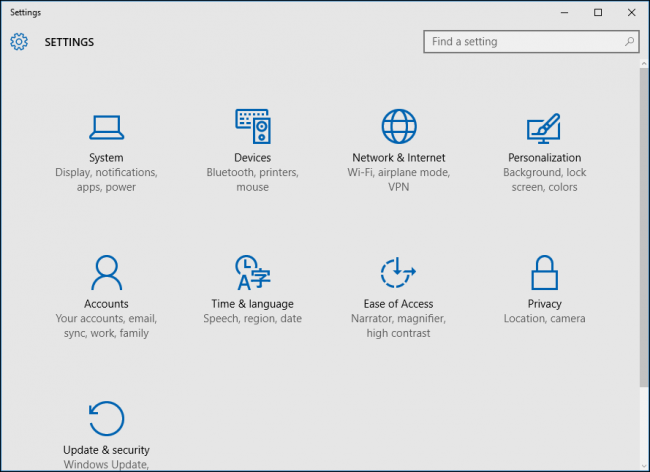The height and width of the screenshot is (472, 650).
Task: Click 'Speech, region, date' description
Action: tap(252, 318)
